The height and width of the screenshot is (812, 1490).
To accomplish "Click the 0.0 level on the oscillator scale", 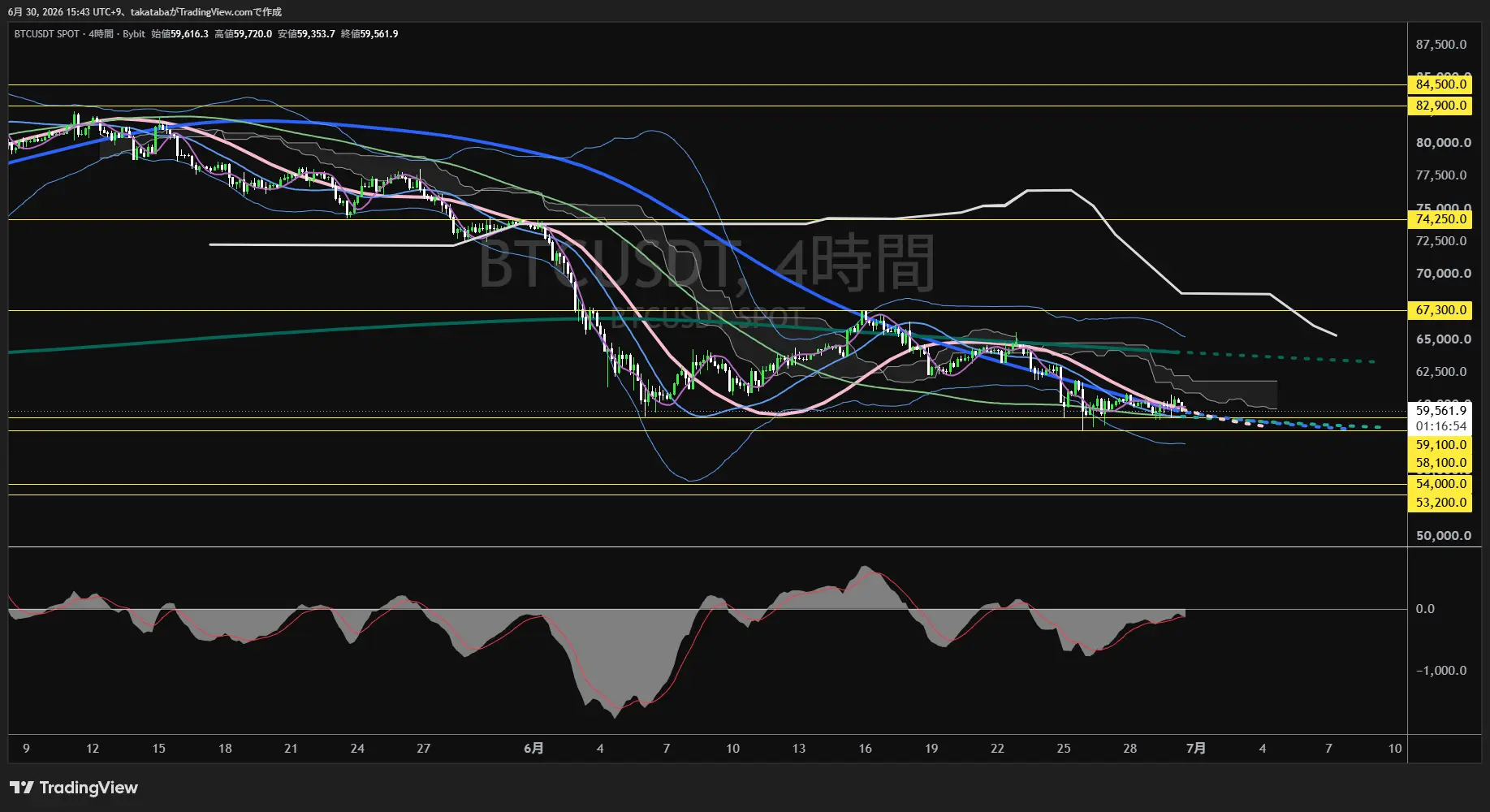I will (x=1425, y=609).
